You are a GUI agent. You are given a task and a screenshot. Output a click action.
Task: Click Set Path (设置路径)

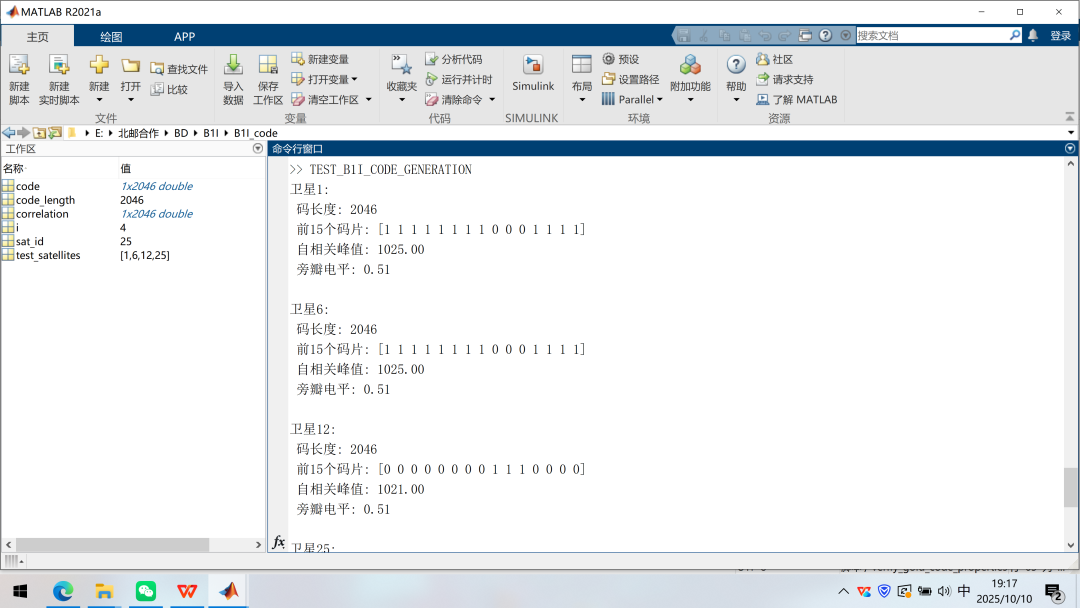pos(630,79)
